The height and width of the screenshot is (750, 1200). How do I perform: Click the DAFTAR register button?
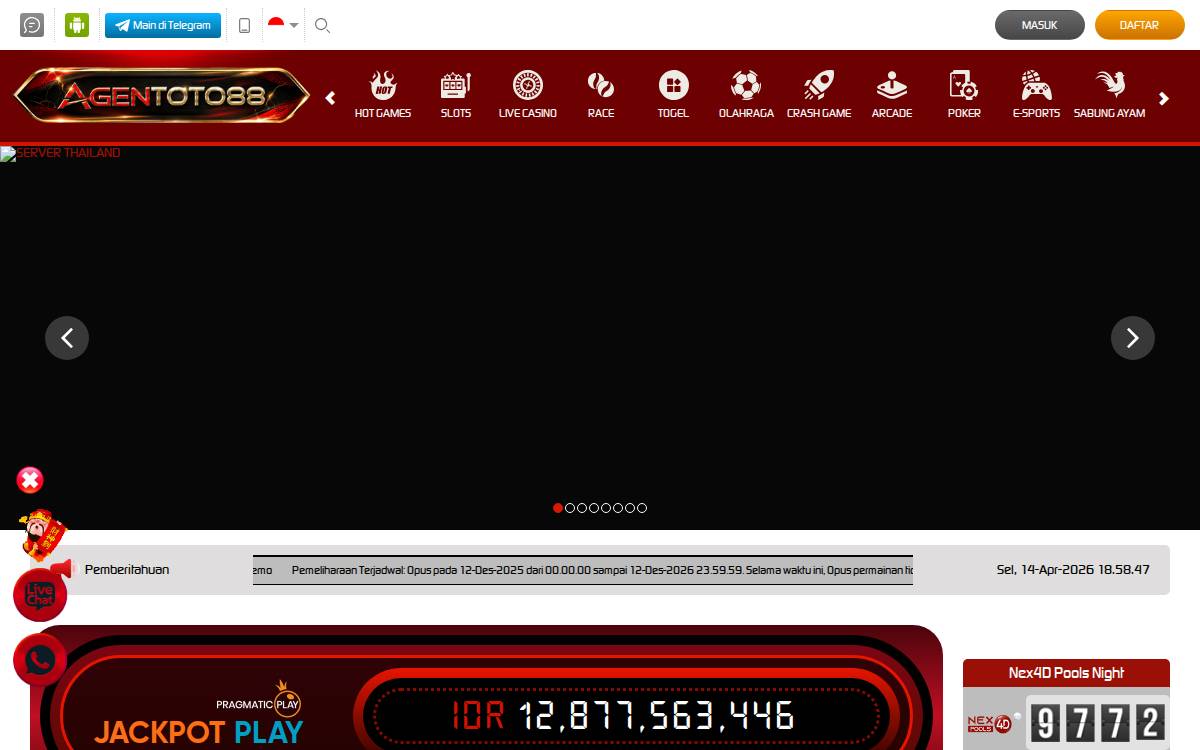coord(1140,25)
